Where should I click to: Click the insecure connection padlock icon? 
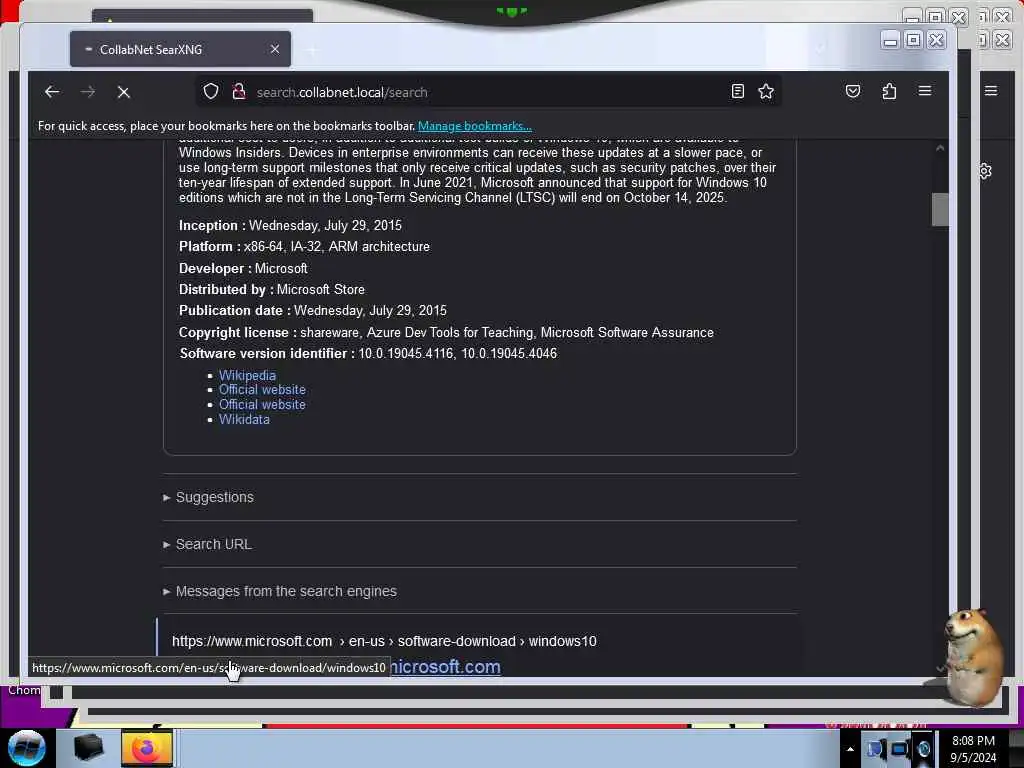click(x=239, y=91)
